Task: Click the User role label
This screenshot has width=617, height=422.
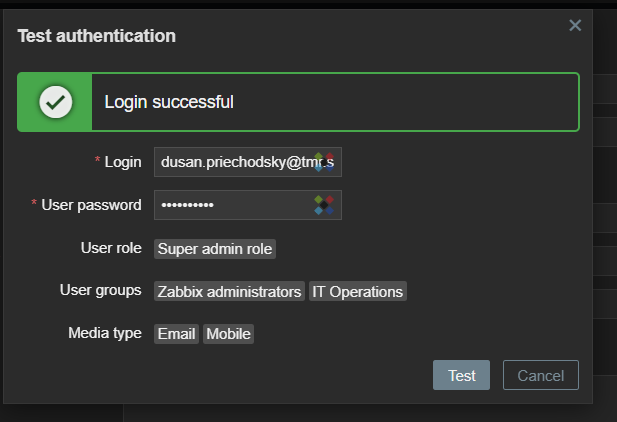Action: [x=111, y=248]
